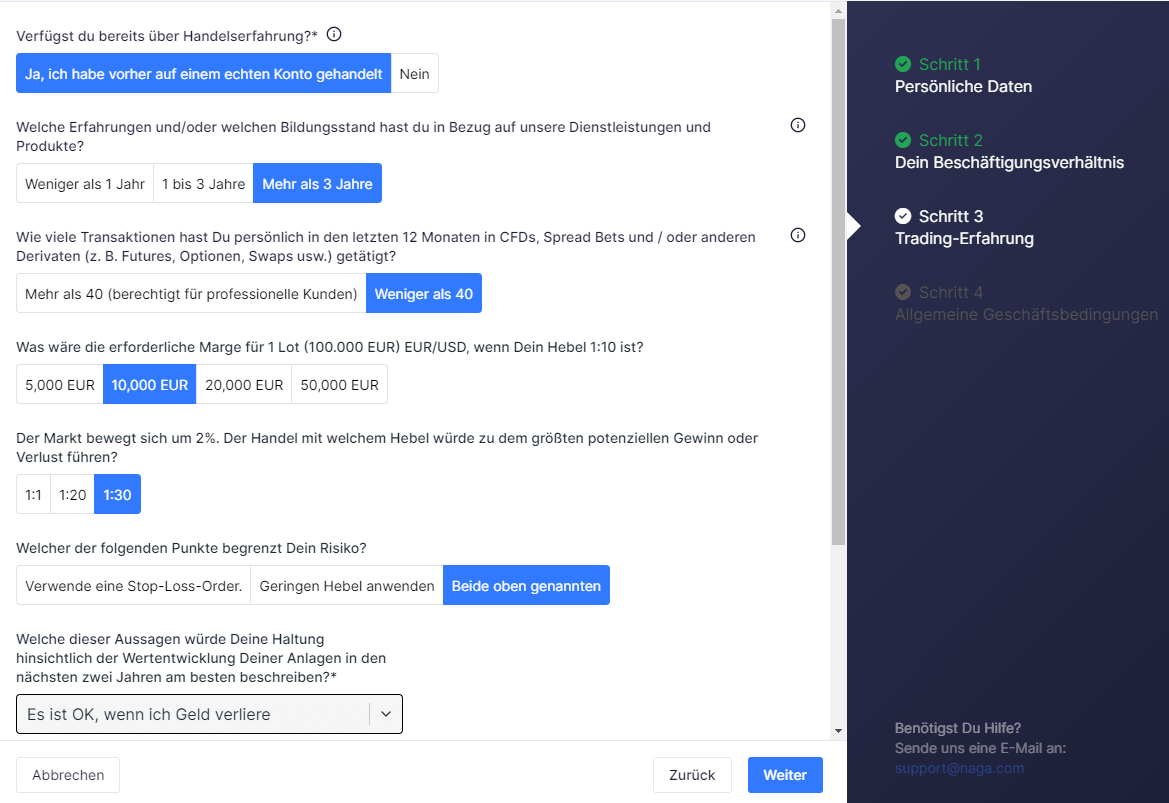Click greyed Schritt 4 checkmark icon
The height and width of the screenshot is (803, 1169).
[x=903, y=292]
